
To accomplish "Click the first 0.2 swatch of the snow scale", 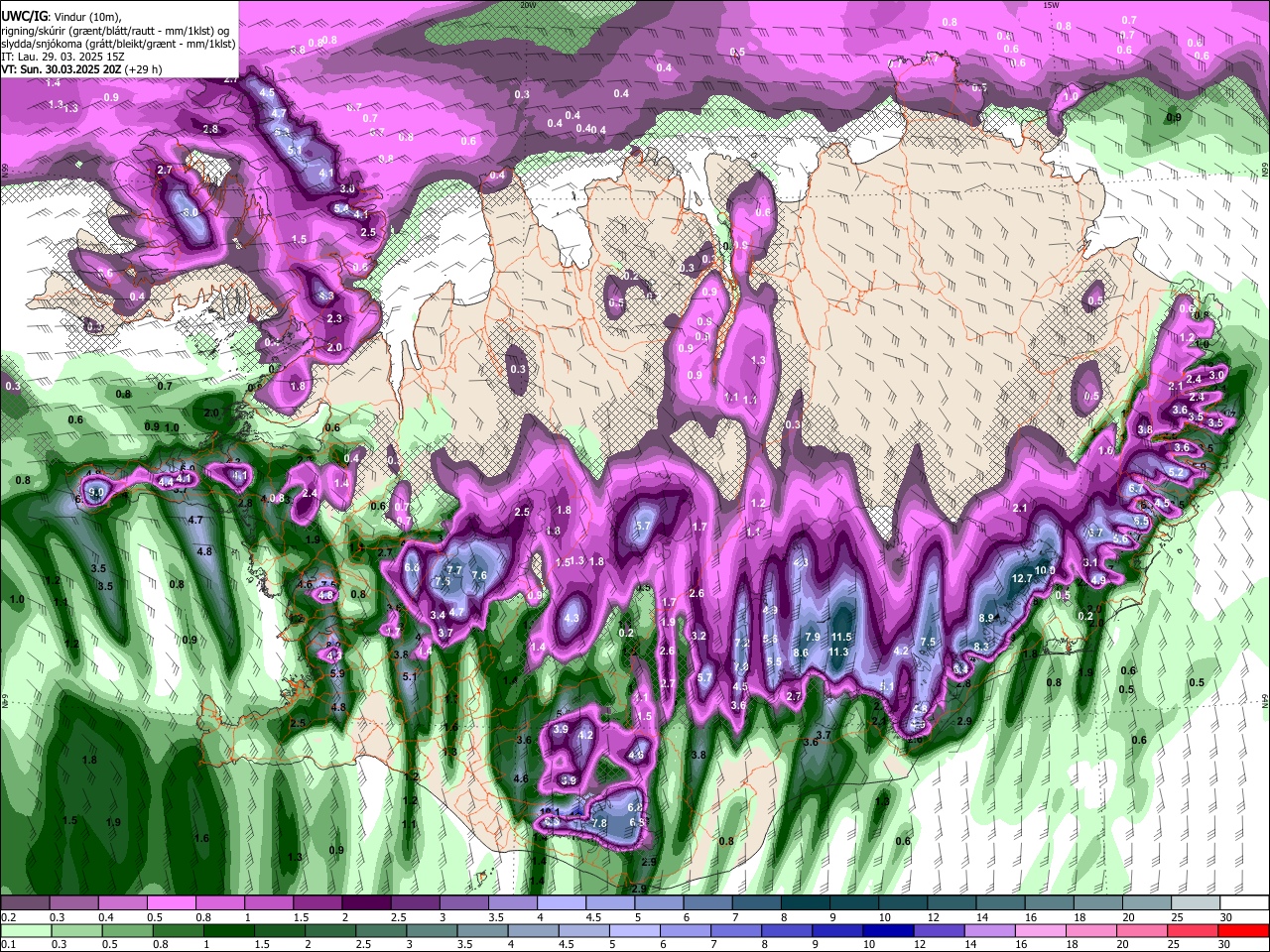I will pos(26,903).
